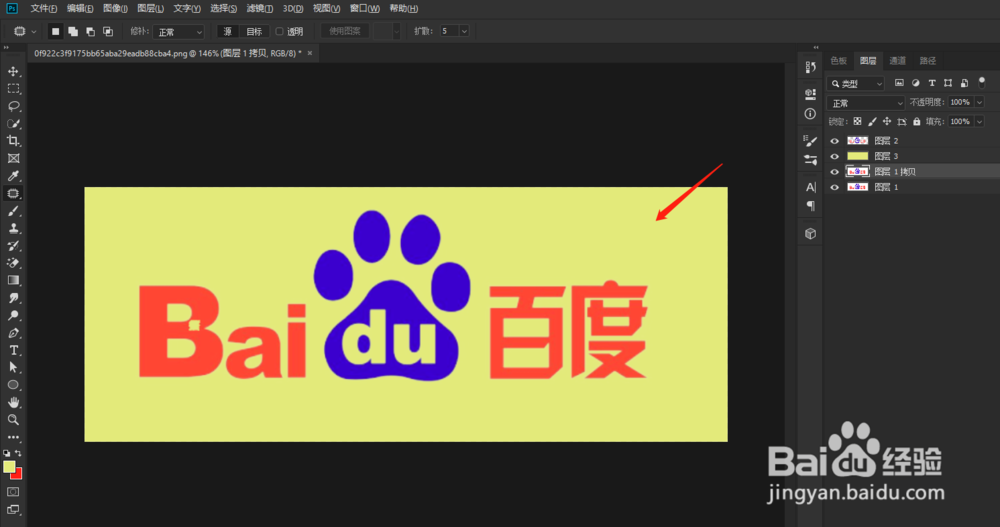Image resolution: width=1000 pixels, height=527 pixels.
Task: Click New Selection mode in options bar
Action: (x=55, y=31)
